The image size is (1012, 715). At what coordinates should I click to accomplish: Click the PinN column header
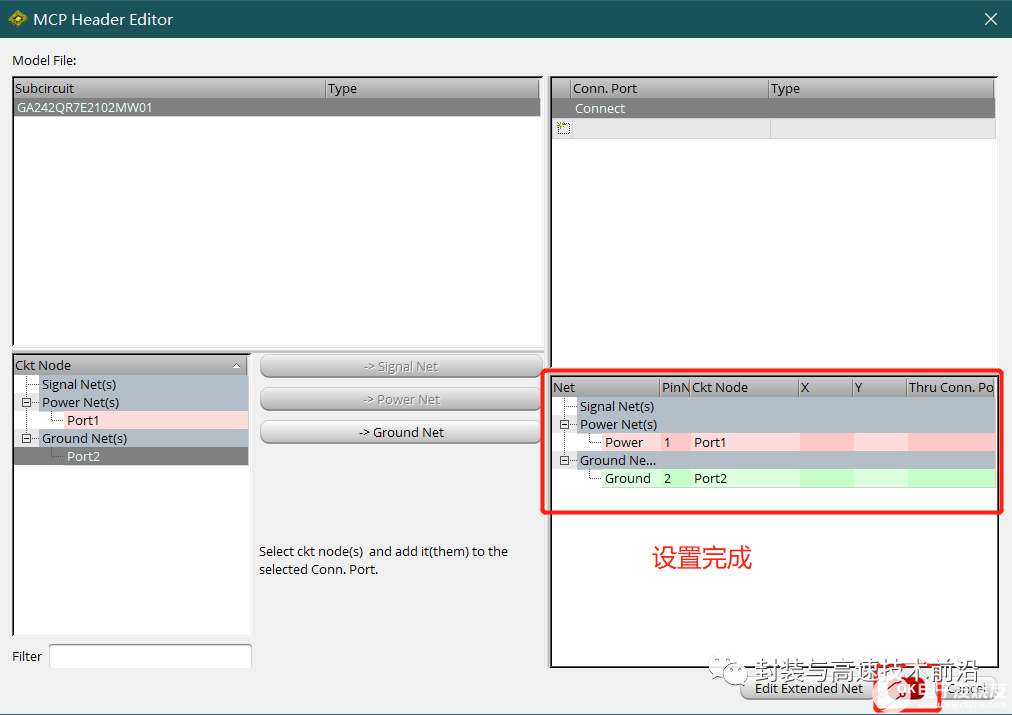point(675,387)
